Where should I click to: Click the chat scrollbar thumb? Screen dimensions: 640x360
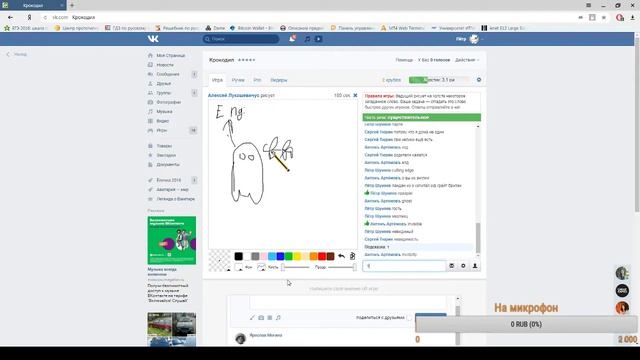[x=478, y=238]
